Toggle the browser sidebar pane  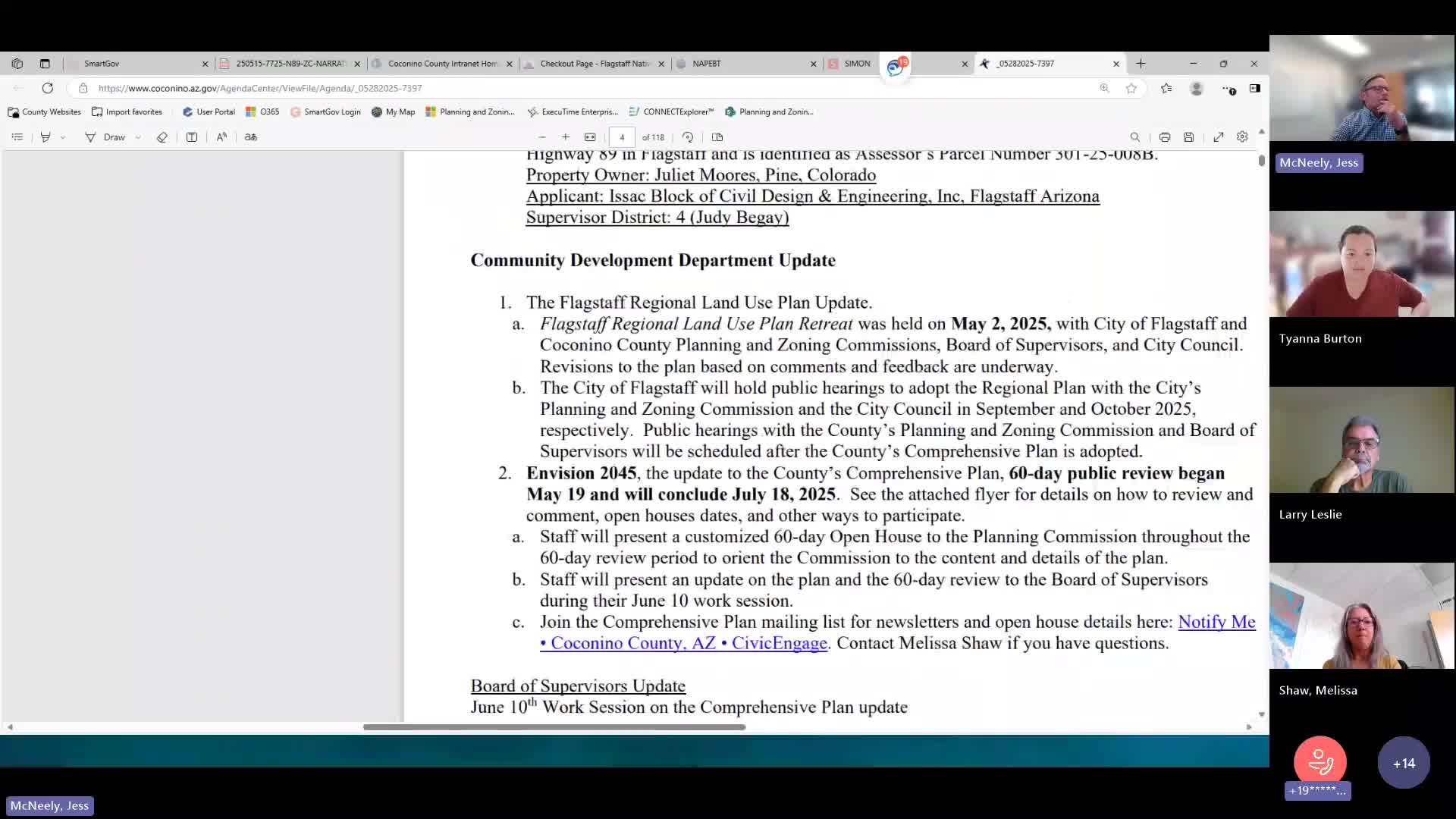point(1255,88)
